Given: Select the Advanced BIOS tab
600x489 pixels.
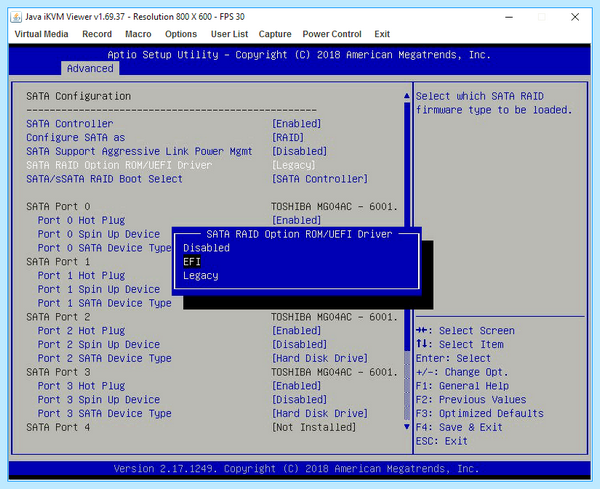Looking at the screenshot, I should tap(90, 68).
